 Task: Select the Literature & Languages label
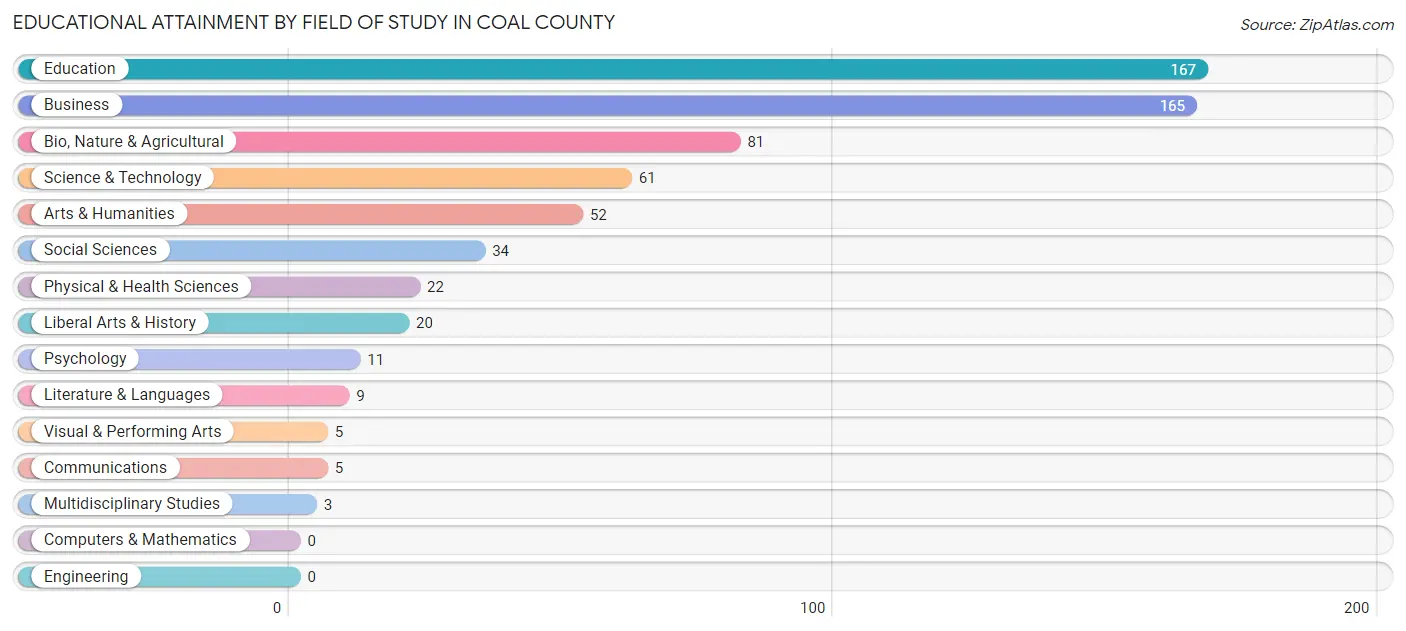tap(127, 395)
